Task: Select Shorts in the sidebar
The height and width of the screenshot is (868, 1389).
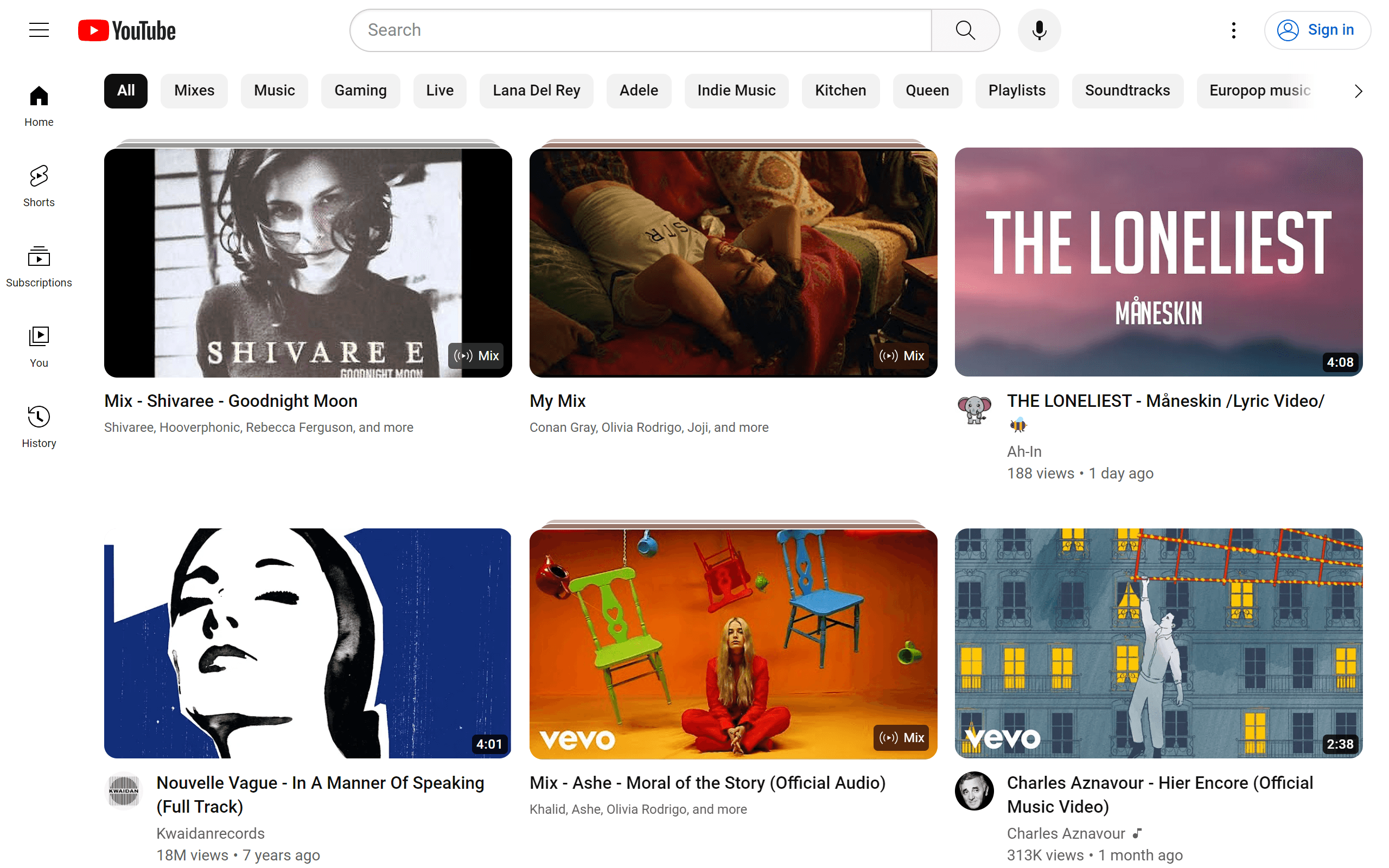Action: click(39, 184)
